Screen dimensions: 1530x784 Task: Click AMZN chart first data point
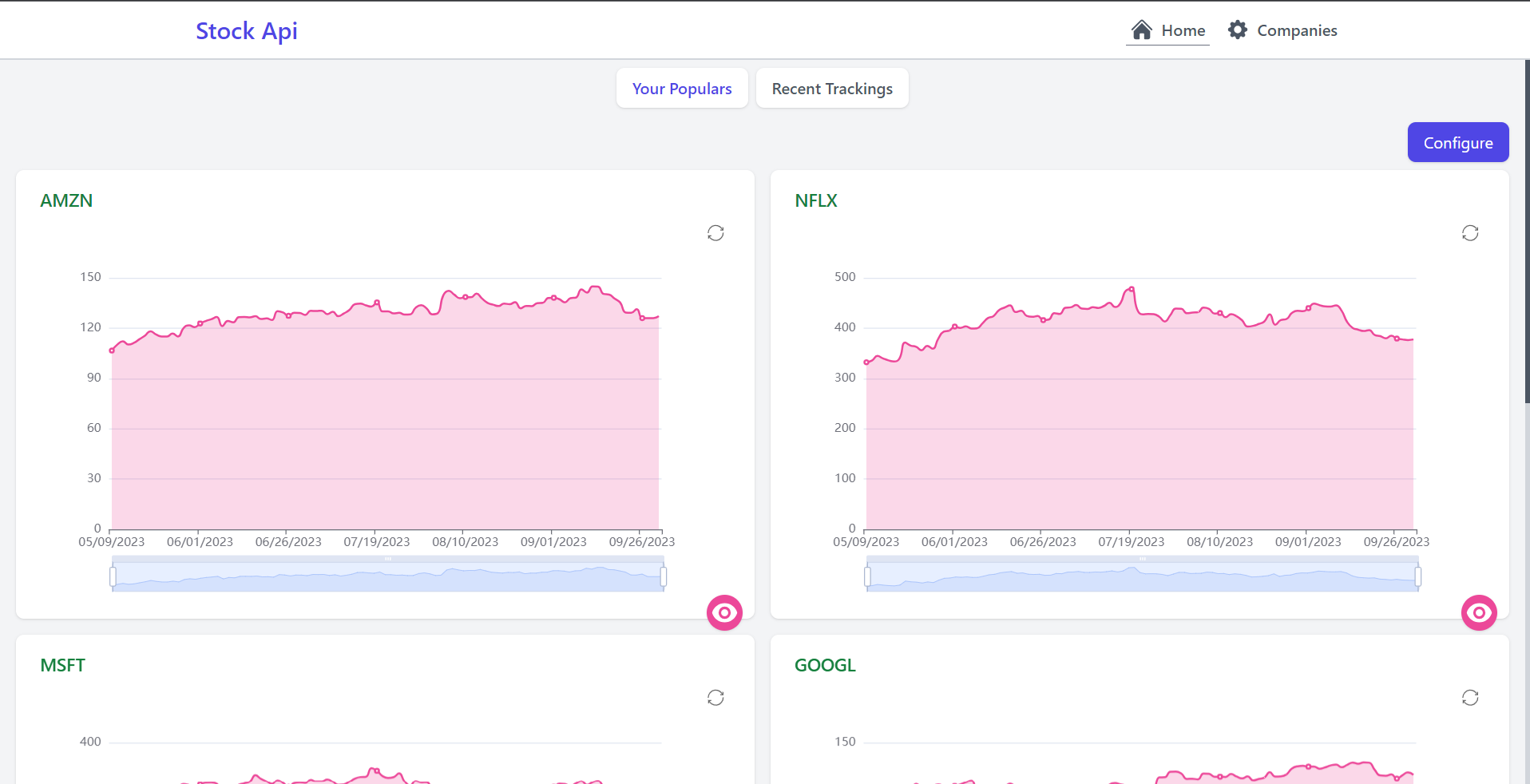tap(112, 350)
